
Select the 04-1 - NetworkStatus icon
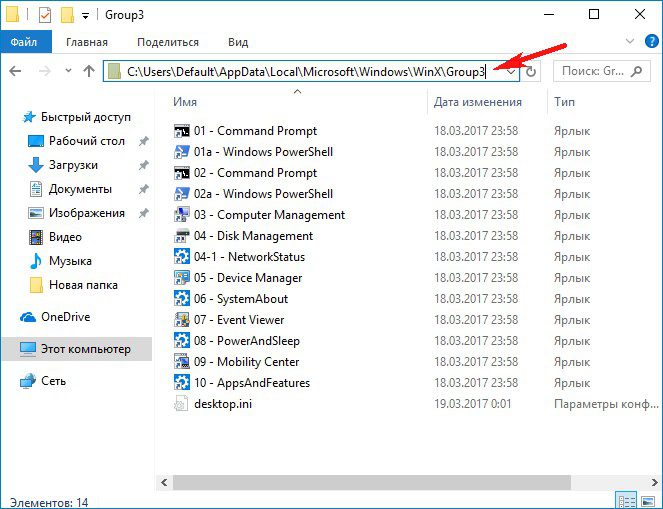point(182,257)
